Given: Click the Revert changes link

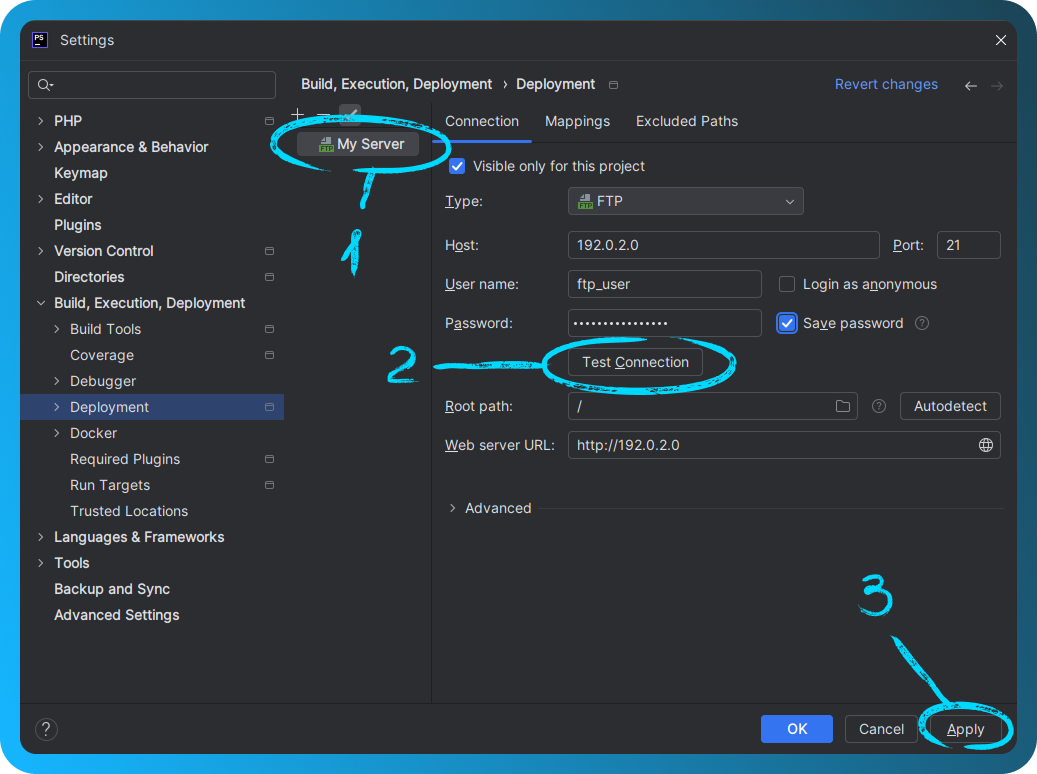Looking at the screenshot, I should 886,84.
